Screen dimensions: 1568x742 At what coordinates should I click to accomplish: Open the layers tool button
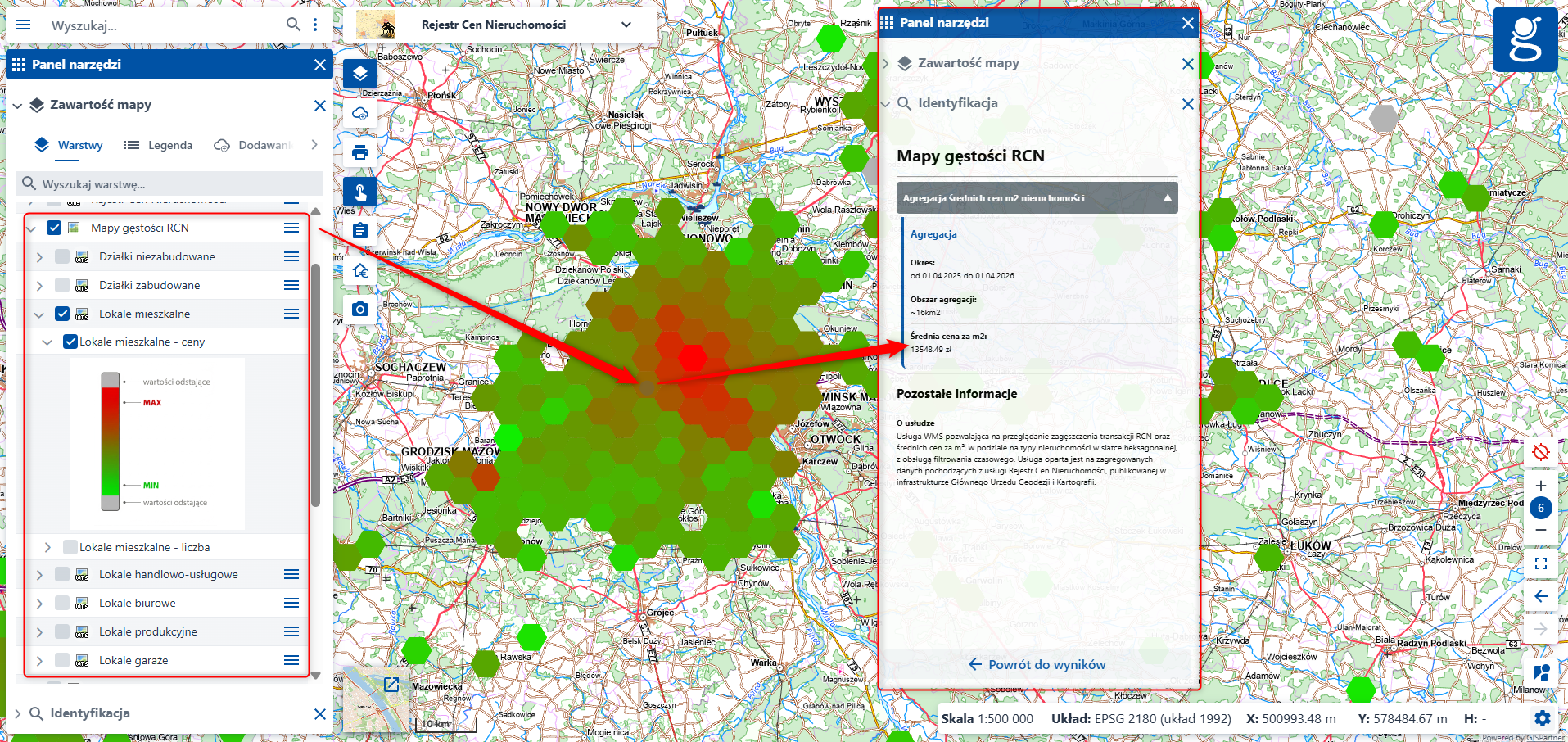(x=360, y=74)
